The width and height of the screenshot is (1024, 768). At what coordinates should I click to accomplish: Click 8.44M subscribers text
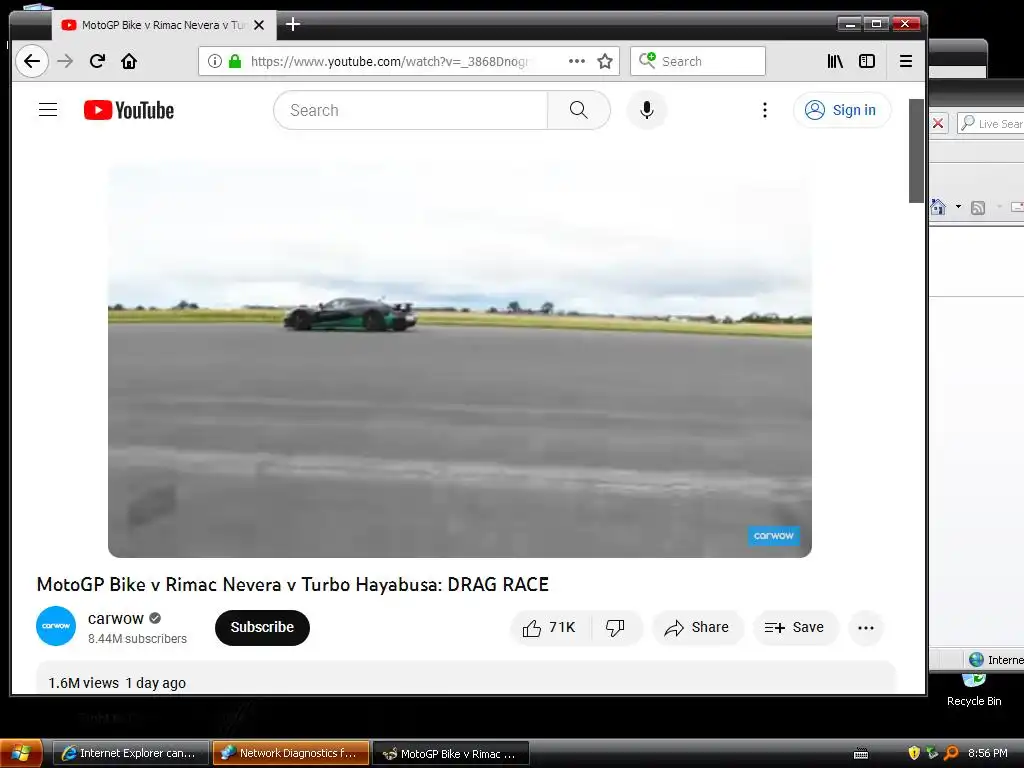(x=137, y=639)
